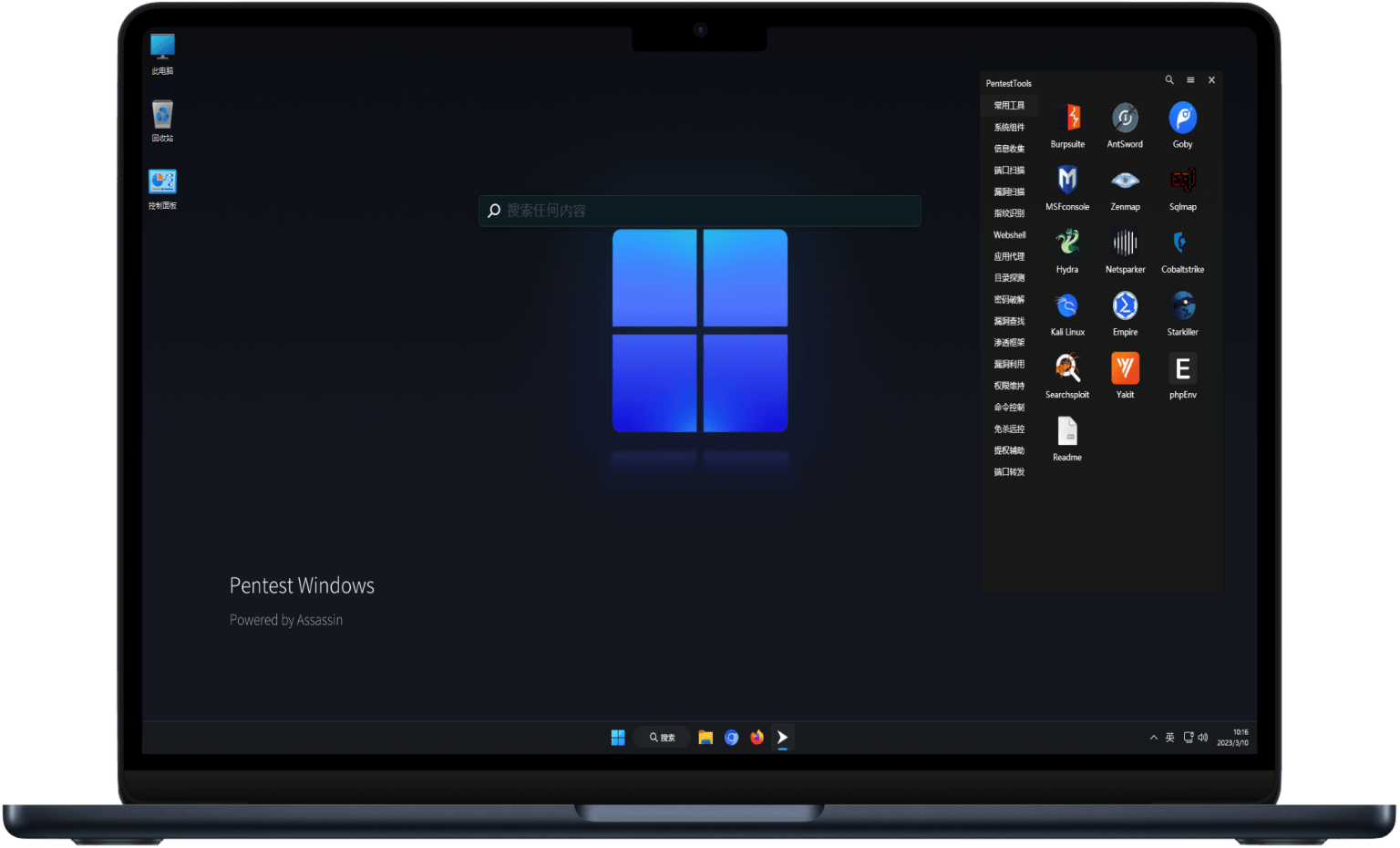Open phpEnv from PentestTools
This screenshot has height=848, width=1400.
[1182, 368]
